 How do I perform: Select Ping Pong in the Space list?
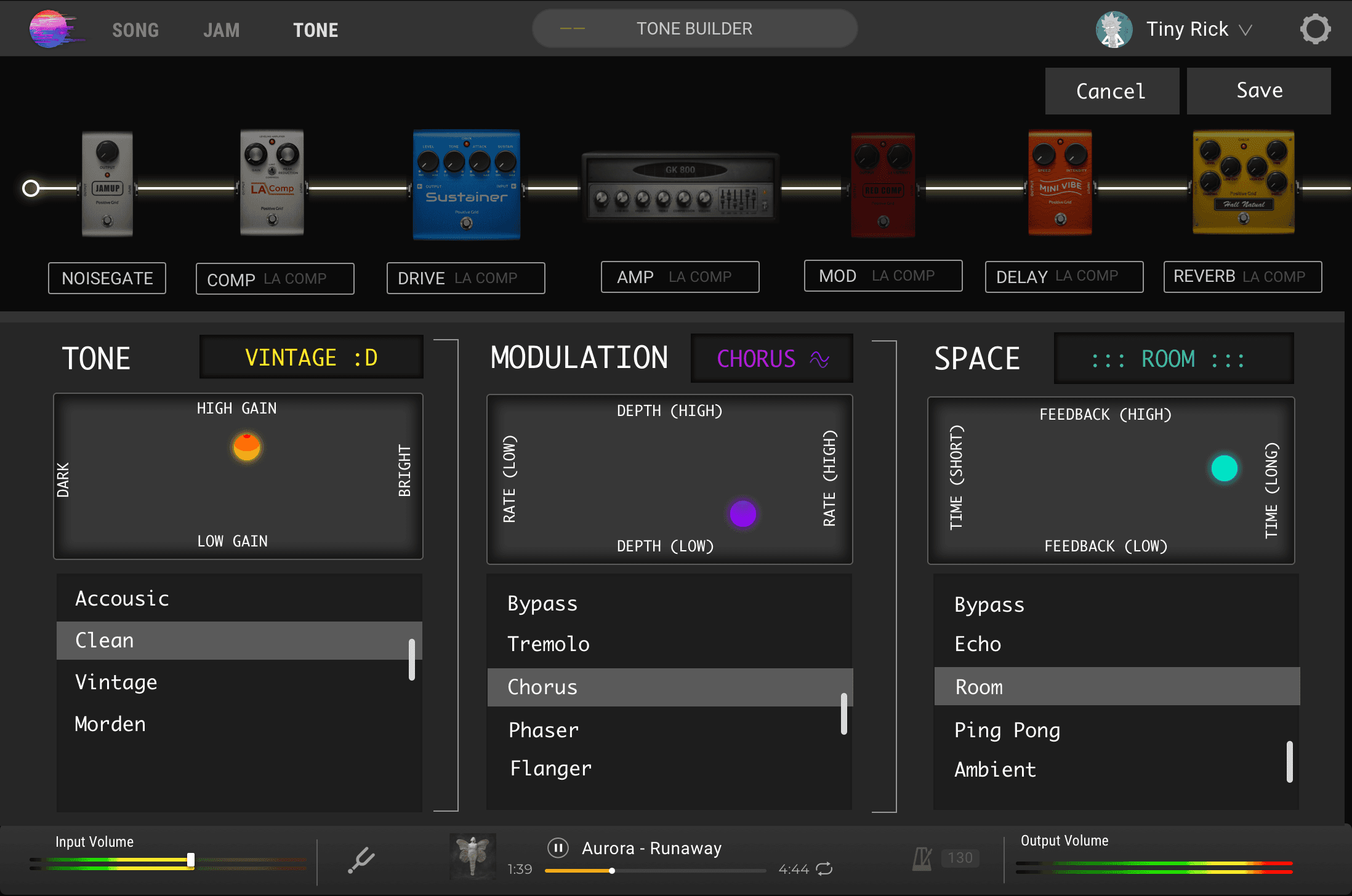pyautogui.click(x=1007, y=730)
